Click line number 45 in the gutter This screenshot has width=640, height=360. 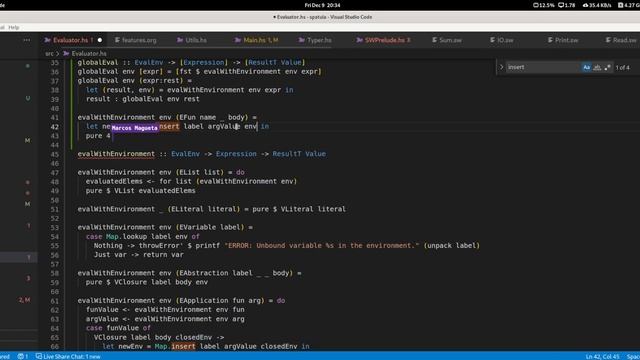[55, 154]
